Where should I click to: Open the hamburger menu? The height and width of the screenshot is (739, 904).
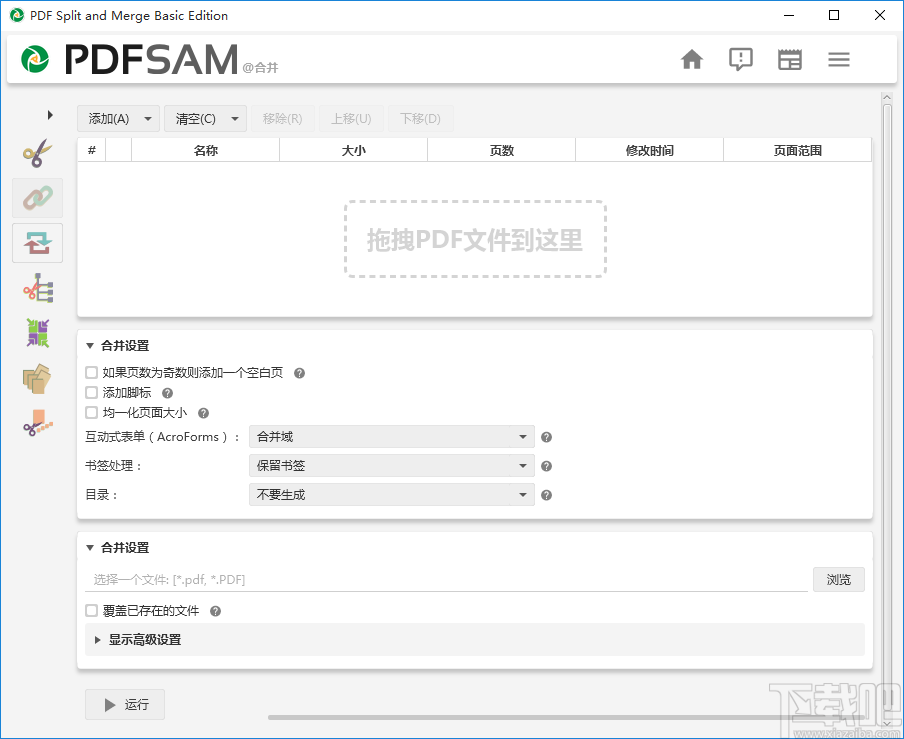pos(839,60)
